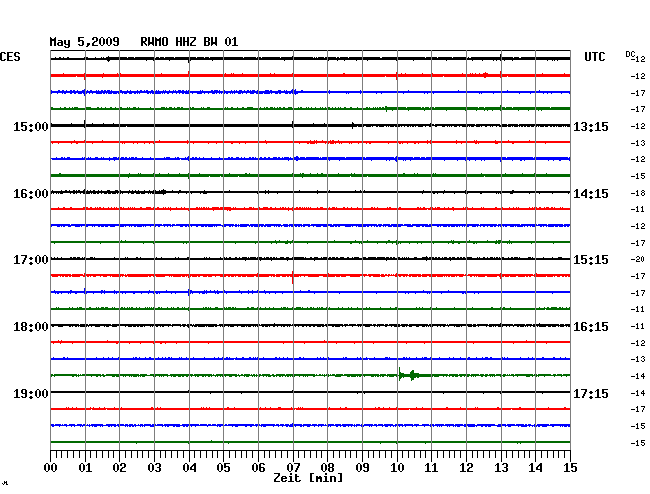Click minute 00 on the time axis
This screenshot has width=650, height=494.
point(51,468)
